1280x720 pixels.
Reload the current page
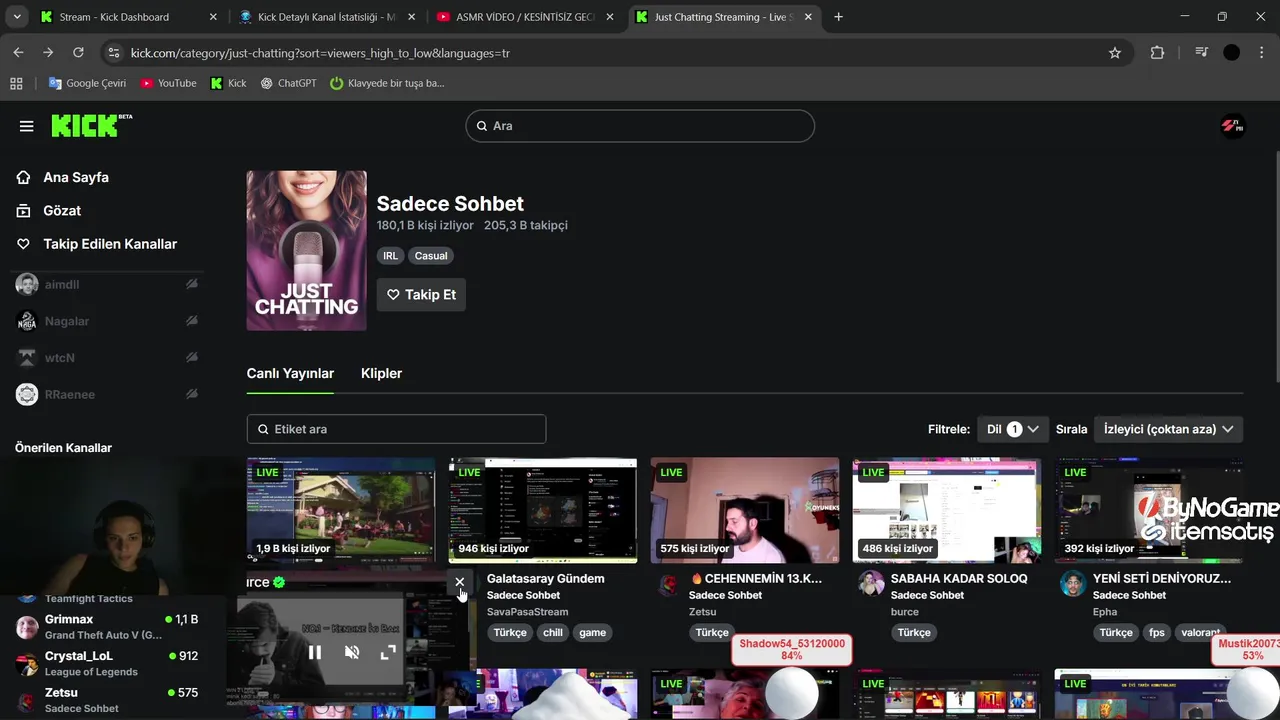[x=78, y=53]
